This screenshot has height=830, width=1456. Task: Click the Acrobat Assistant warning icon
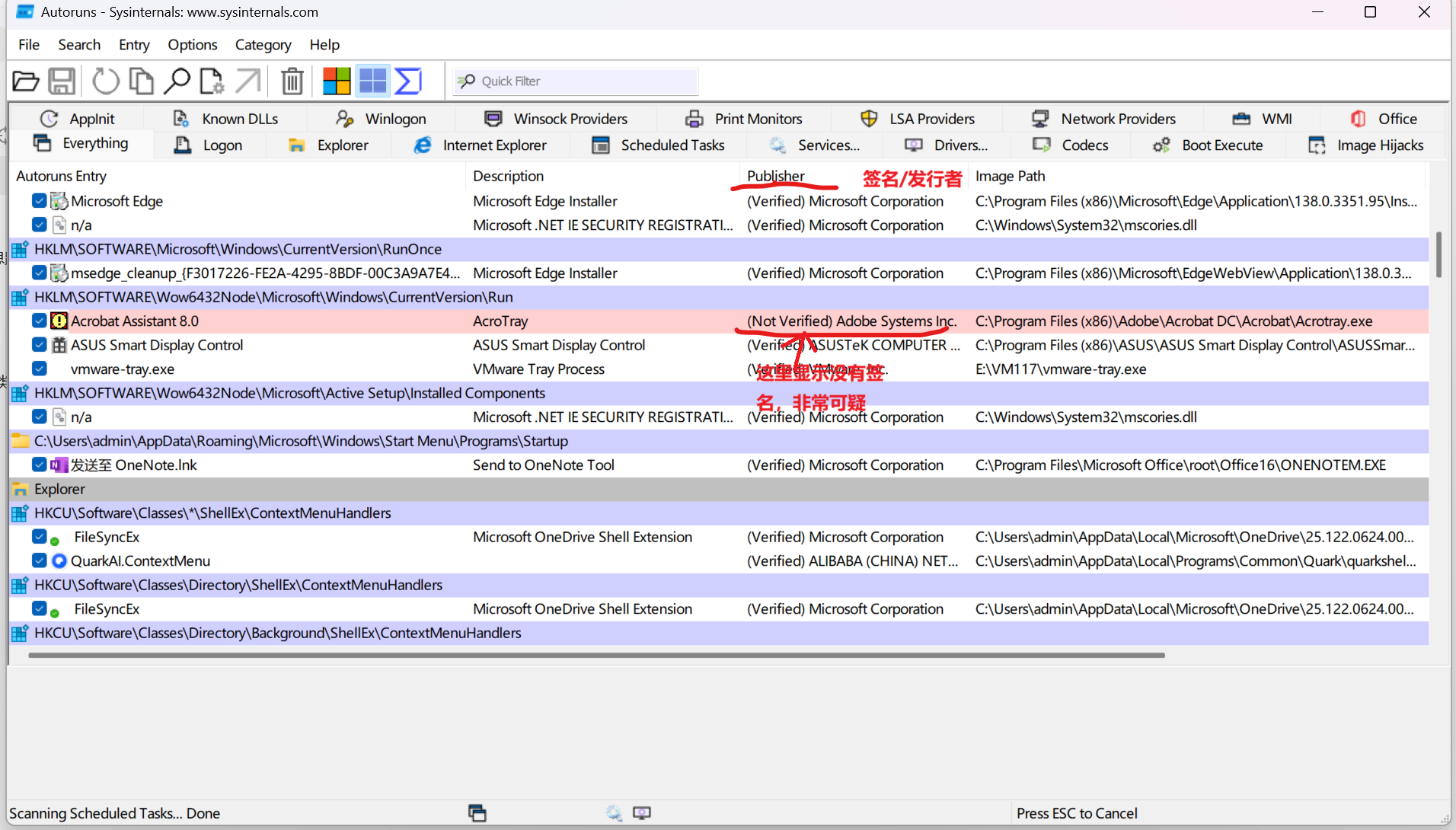tap(59, 321)
